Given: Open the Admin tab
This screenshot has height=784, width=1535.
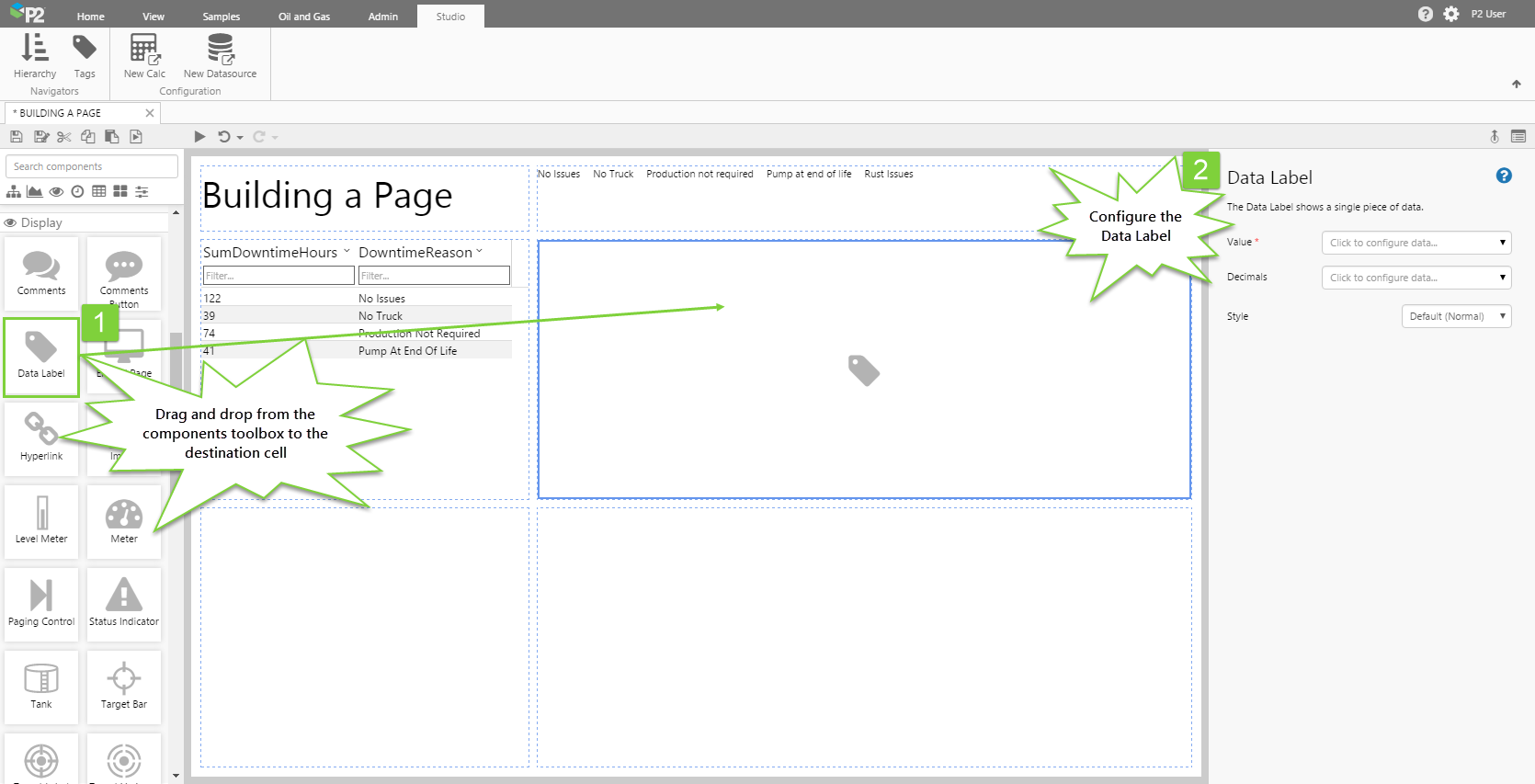Looking at the screenshot, I should coord(383,17).
